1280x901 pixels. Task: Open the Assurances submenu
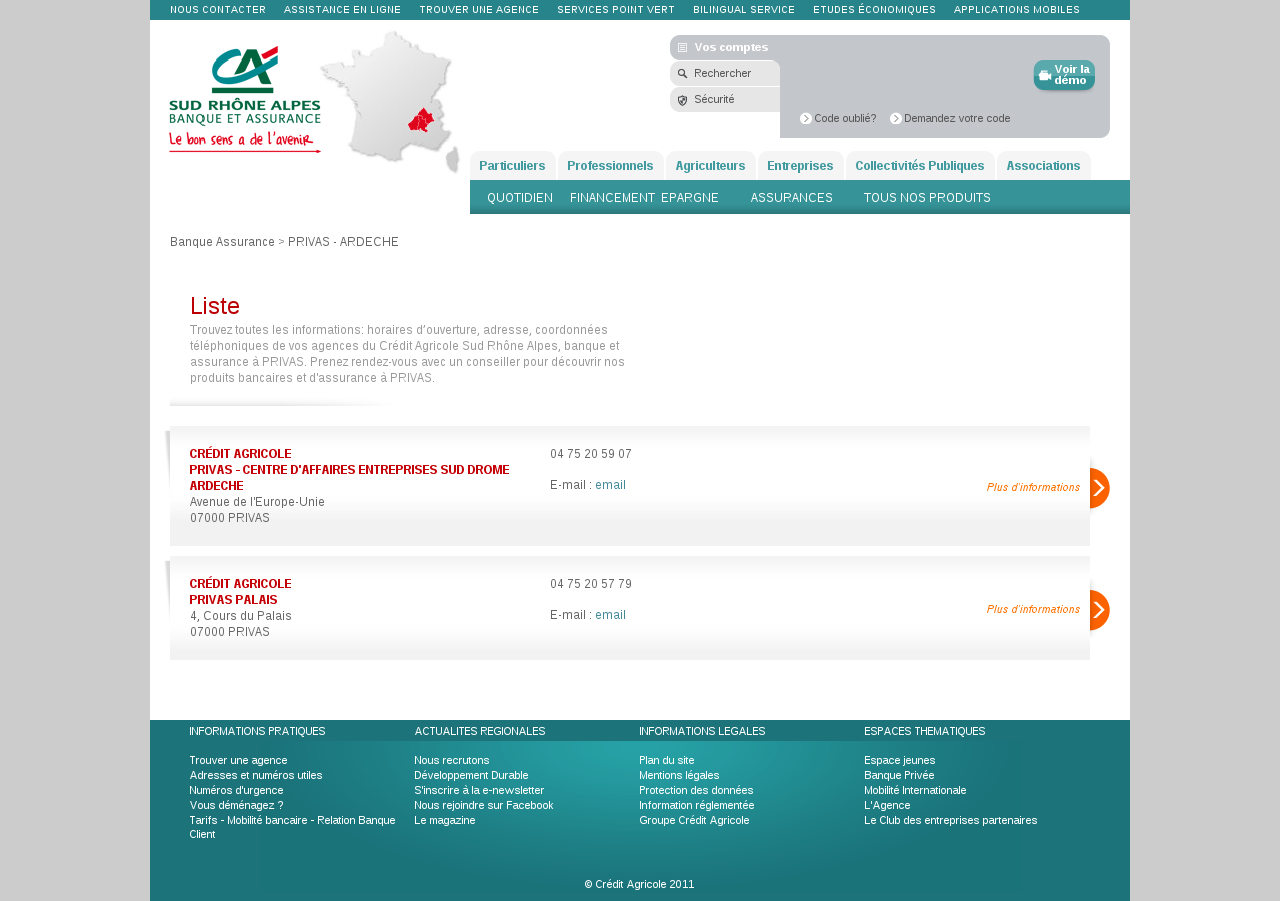(792, 198)
